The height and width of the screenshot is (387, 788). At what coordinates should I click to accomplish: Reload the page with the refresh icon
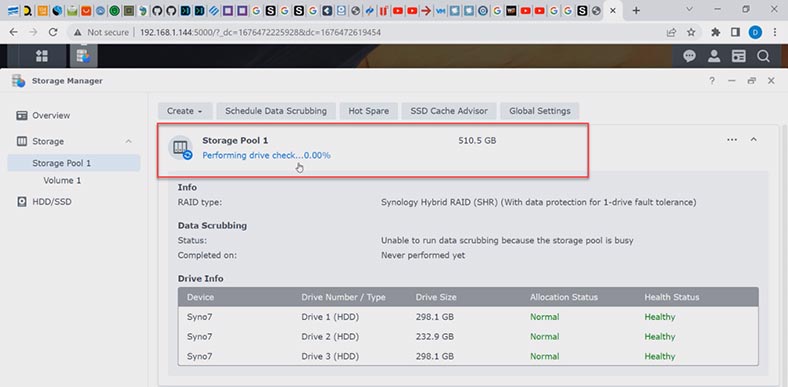(53, 32)
